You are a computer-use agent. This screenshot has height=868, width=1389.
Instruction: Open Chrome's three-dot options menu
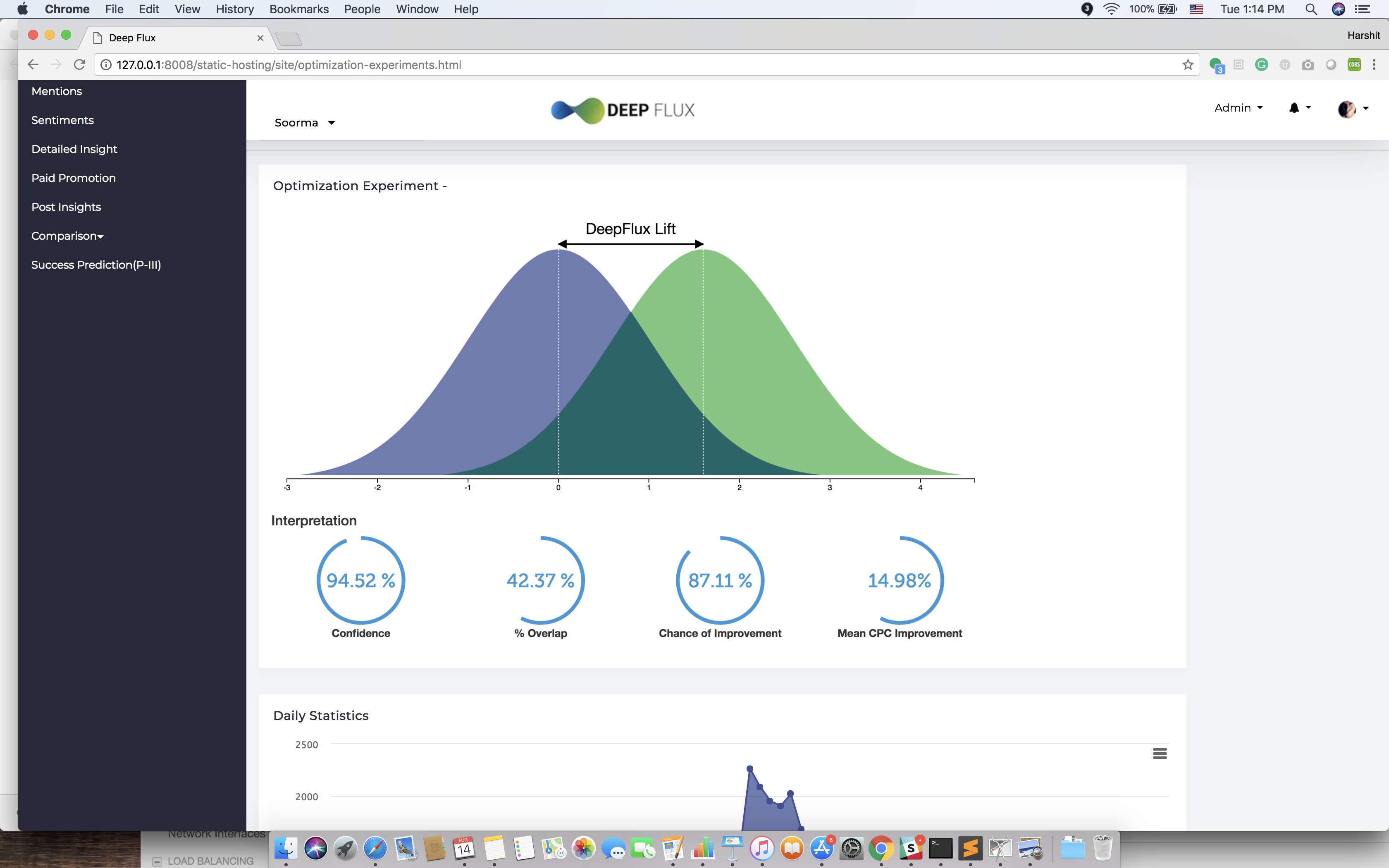click(1374, 65)
